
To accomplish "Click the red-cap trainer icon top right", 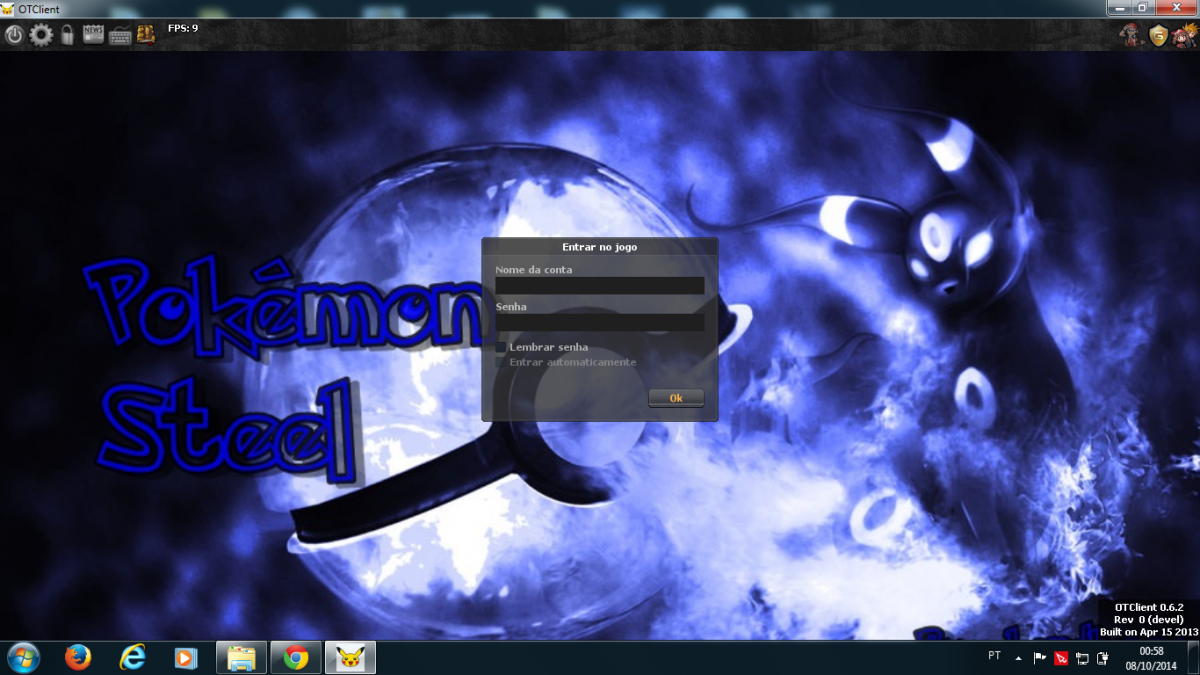I will tap(1131, 35).
